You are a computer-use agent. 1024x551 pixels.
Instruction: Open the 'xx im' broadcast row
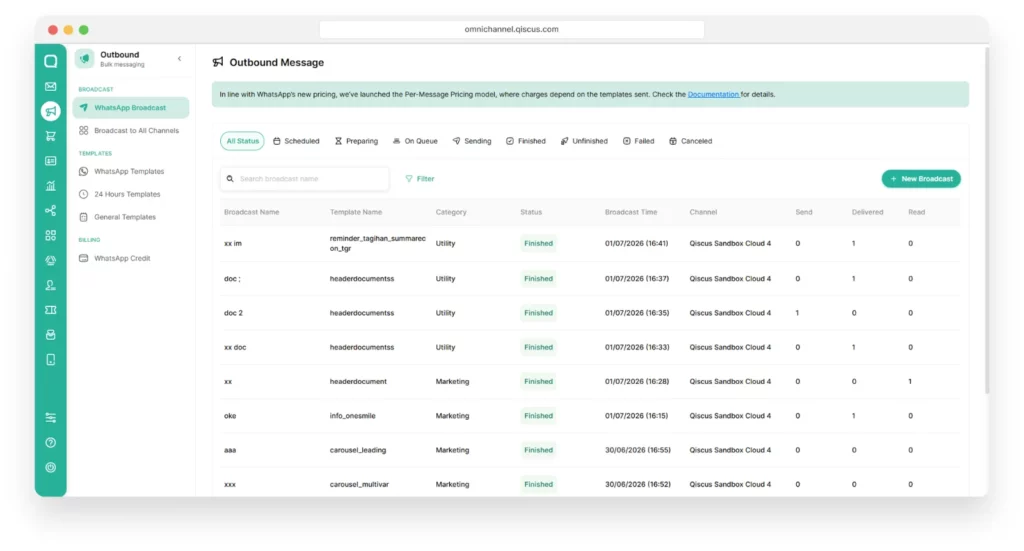coord(590,244)
